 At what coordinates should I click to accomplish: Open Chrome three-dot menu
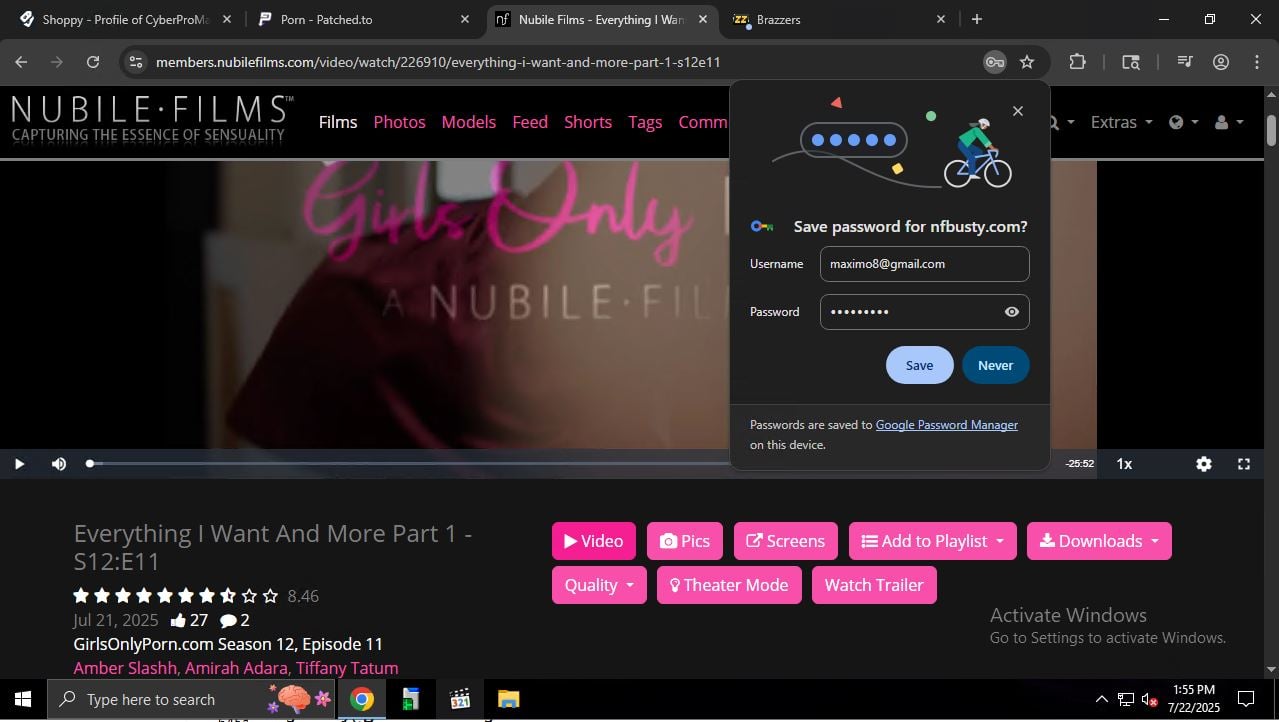coord(1257,62)
